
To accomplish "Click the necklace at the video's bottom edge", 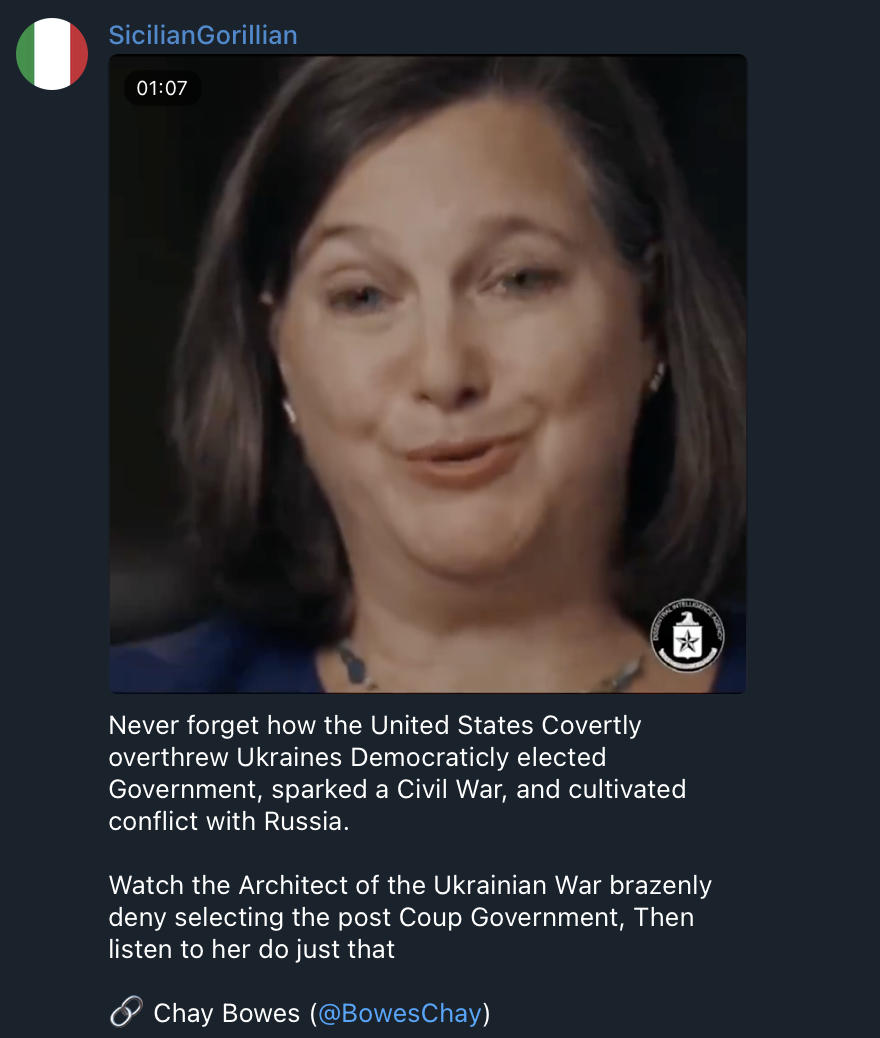I will tap(358, 665).
